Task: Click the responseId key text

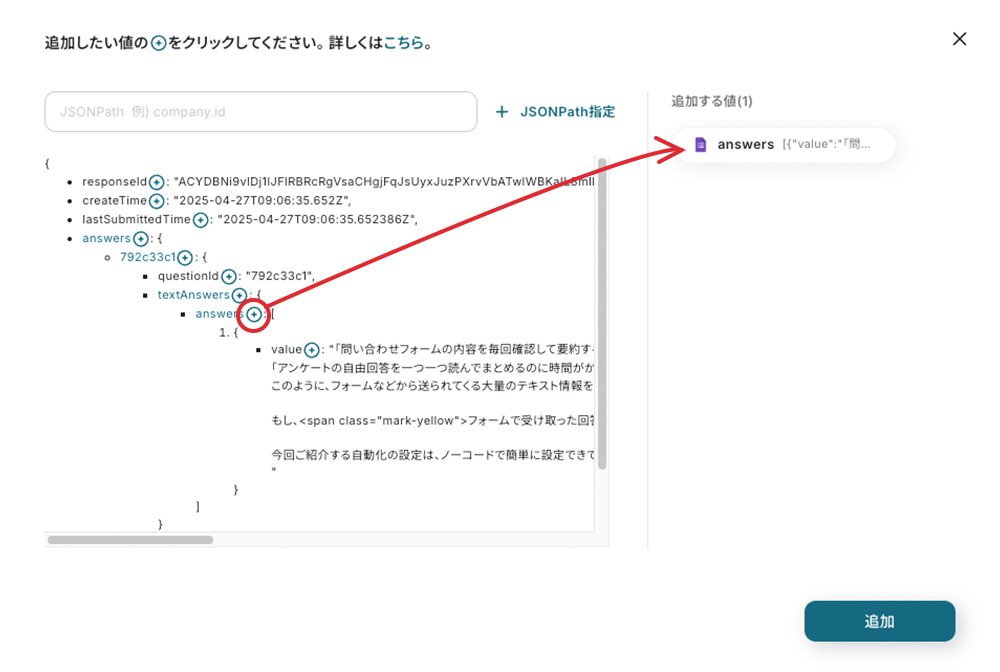Action: click(115, 182)
